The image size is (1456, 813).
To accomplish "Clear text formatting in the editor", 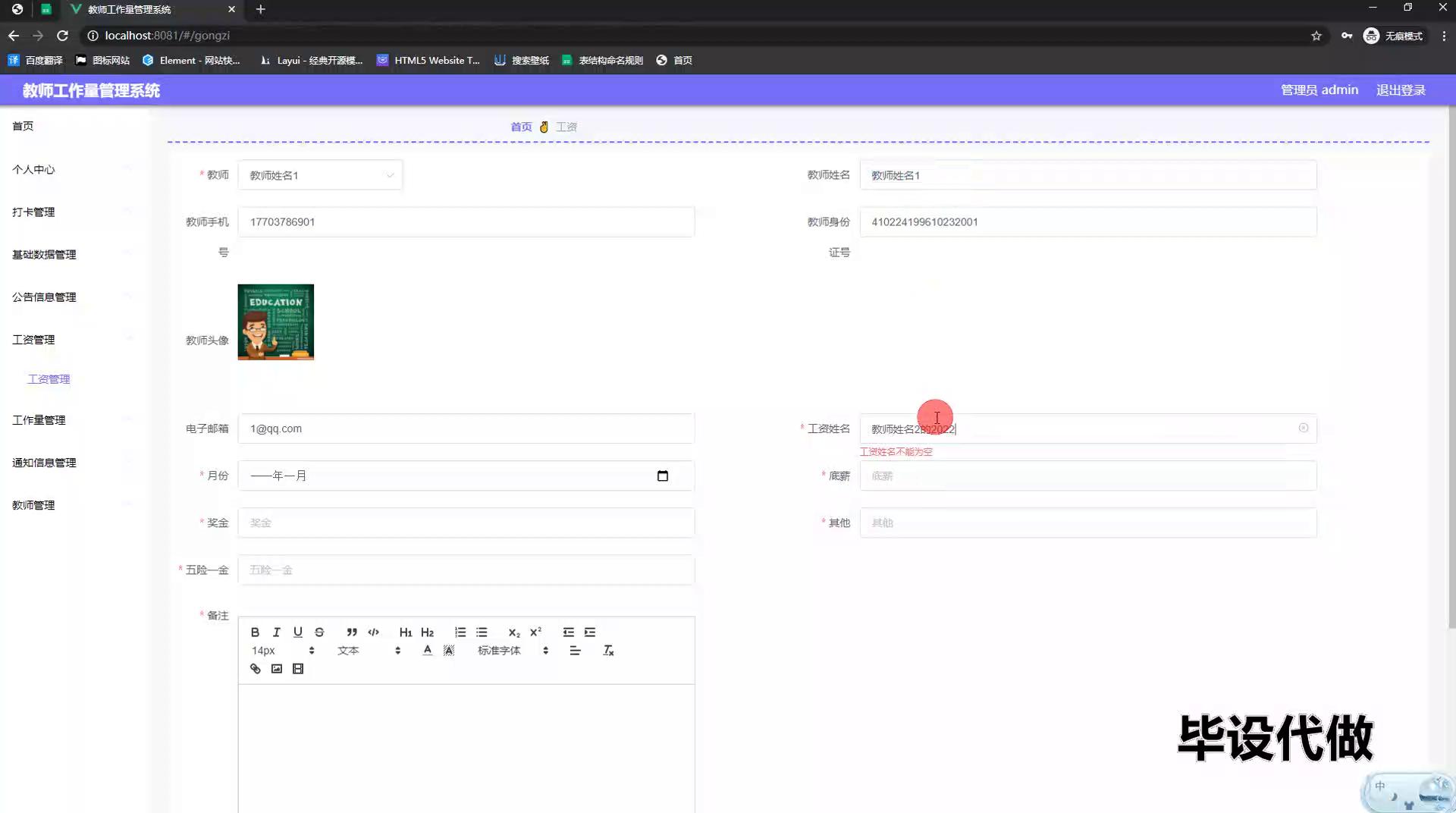I will coord(607,650).
